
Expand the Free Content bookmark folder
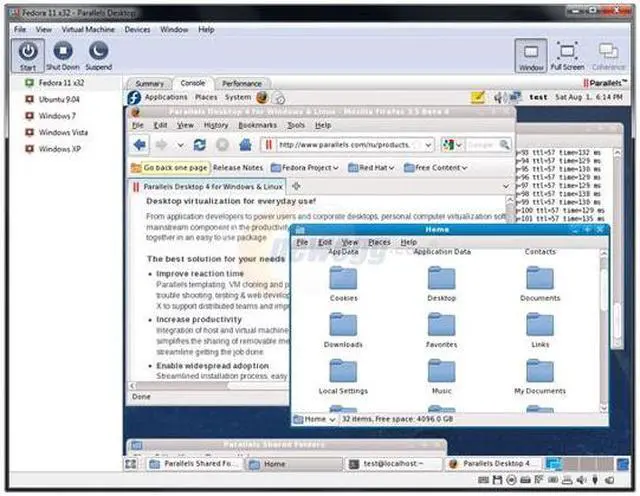click(x=435, y=168)
